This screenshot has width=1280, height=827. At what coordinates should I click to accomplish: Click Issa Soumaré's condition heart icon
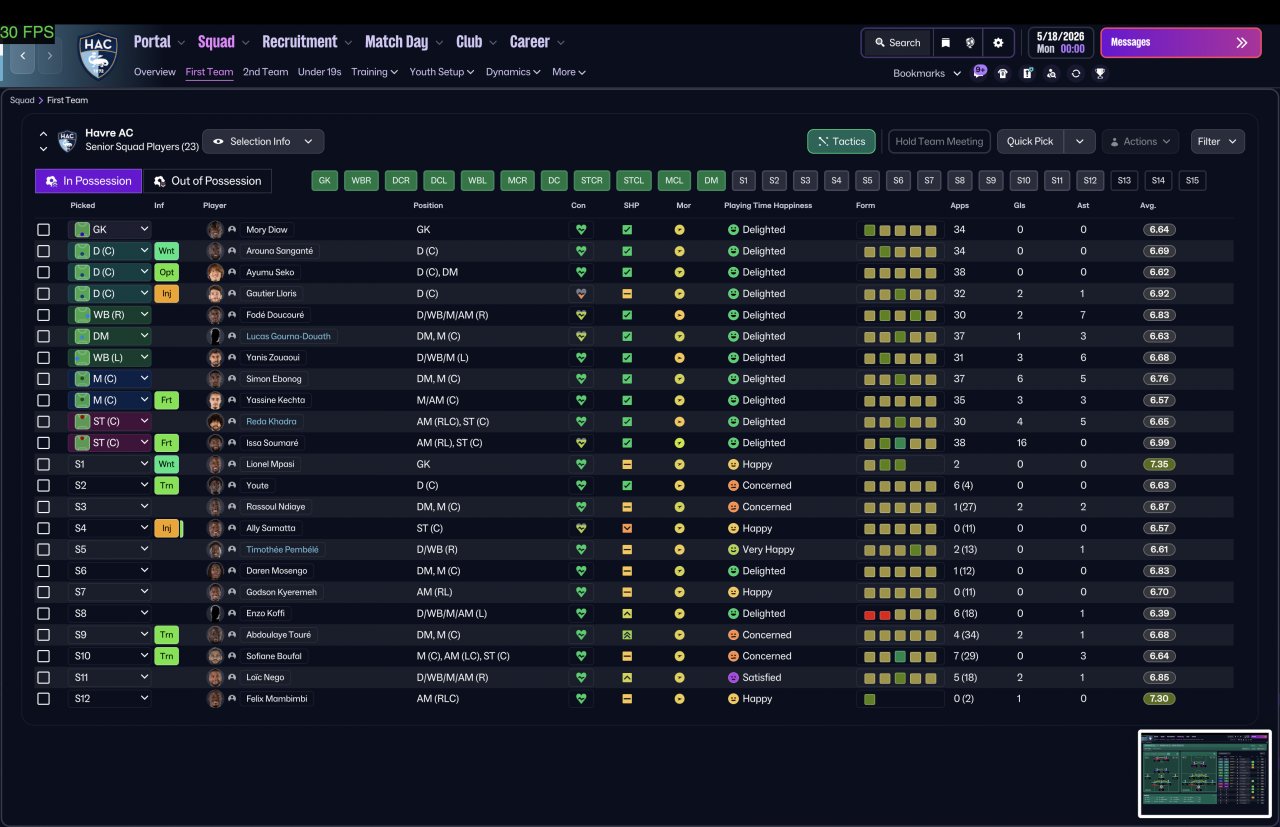tap(580, 443)
